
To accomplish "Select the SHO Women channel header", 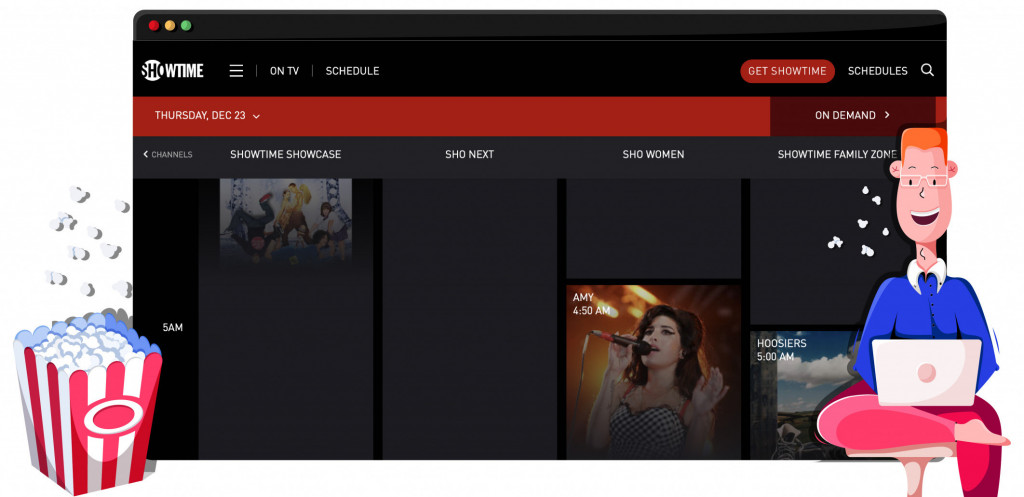I will (653, 155).
